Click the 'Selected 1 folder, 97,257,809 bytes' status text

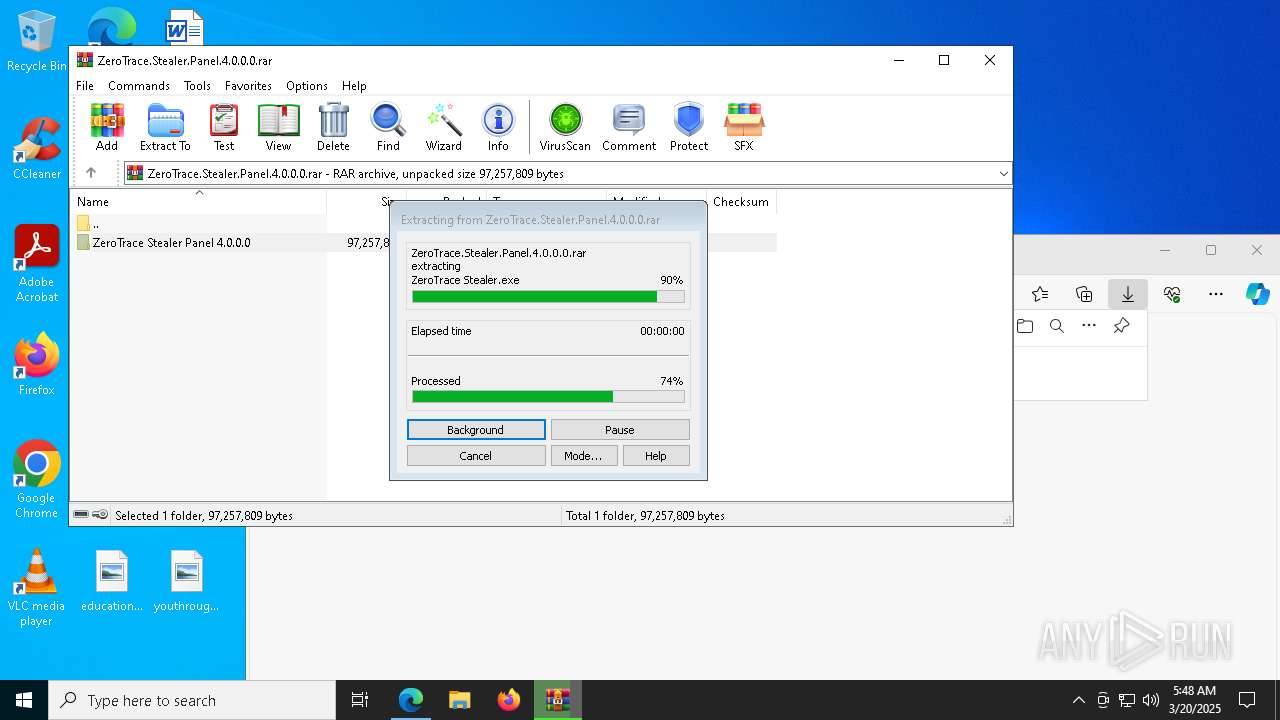click(x=204, y=516)
